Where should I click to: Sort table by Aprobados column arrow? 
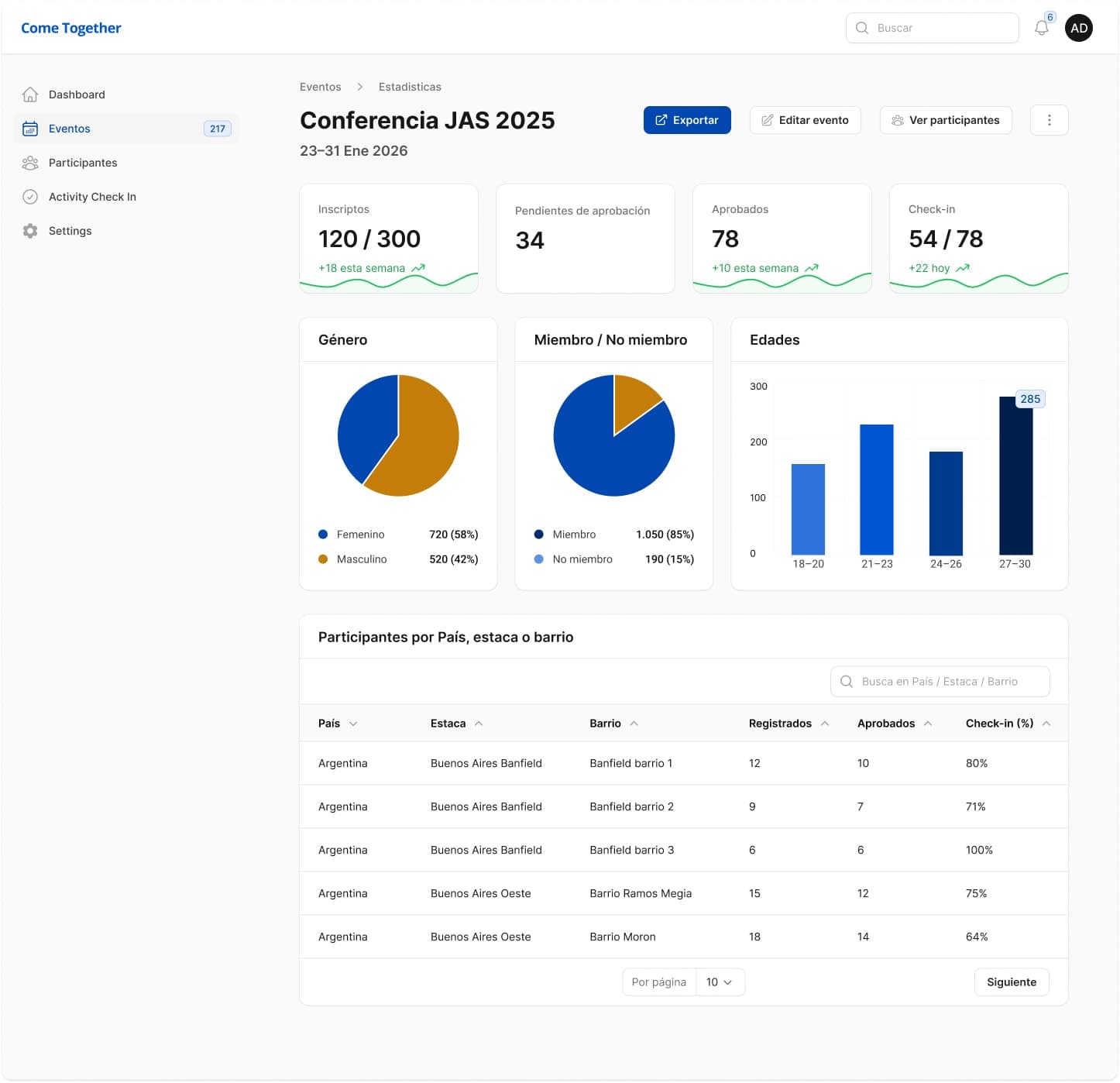928,724
